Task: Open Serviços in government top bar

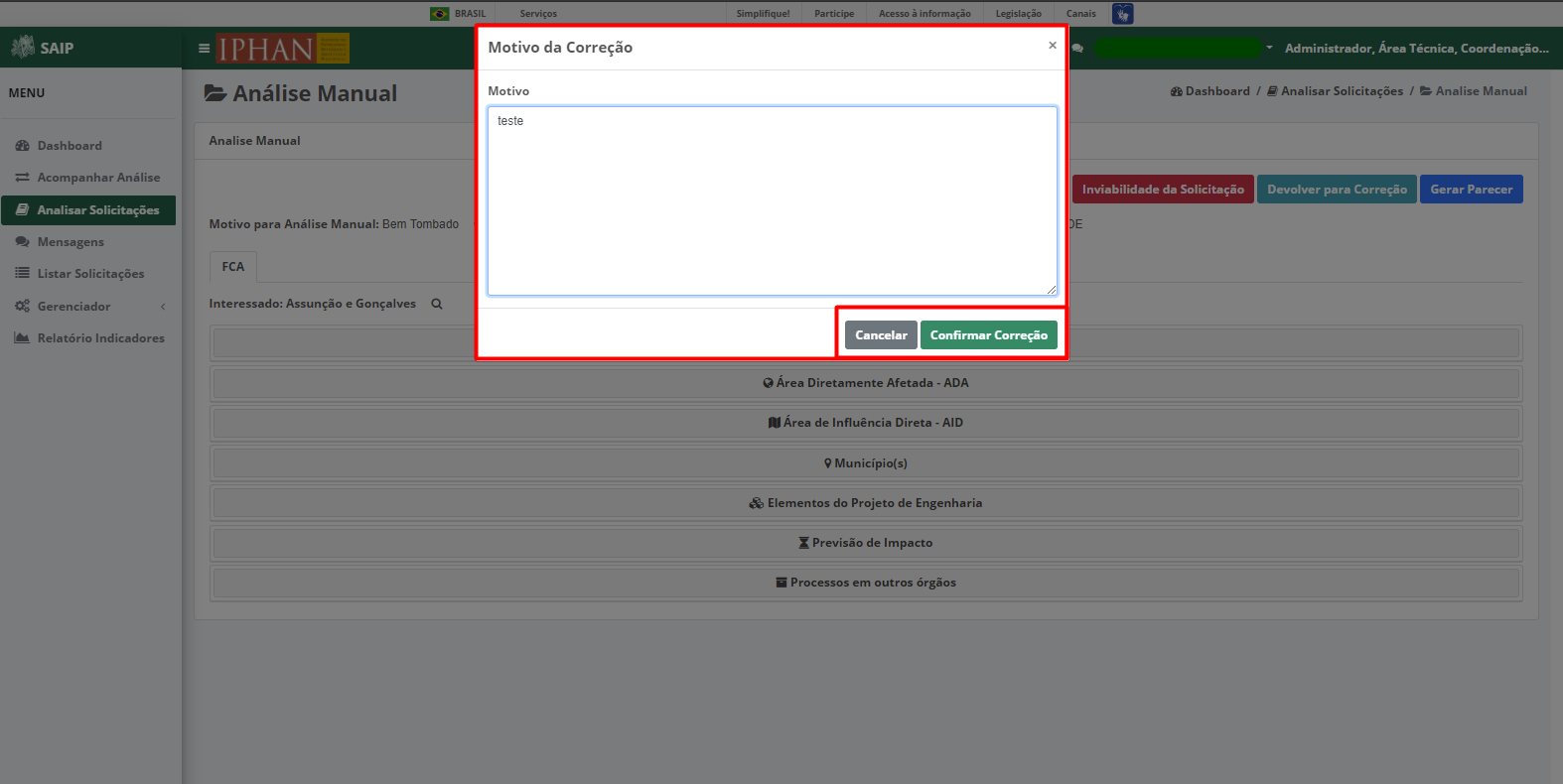Action: coord(538,14)
